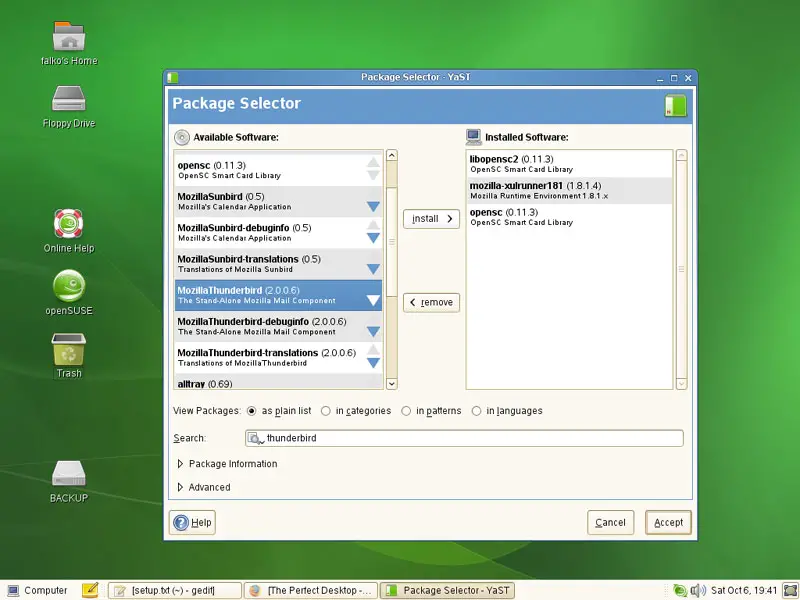The image size is (800, 600).
Task: Open falko's Home desktop folder icon
Action: [69, 37]
